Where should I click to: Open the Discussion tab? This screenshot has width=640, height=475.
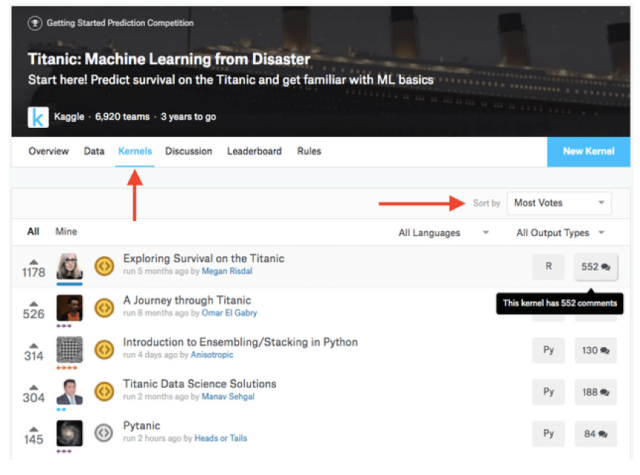pos(189,151)
